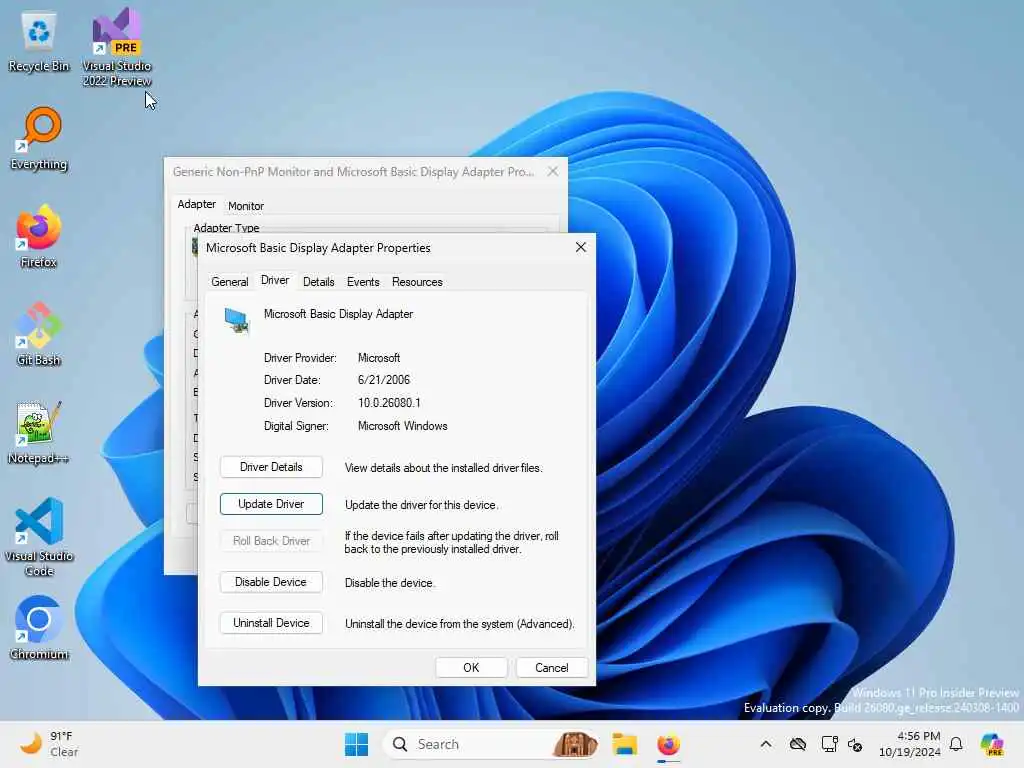Select the Chromium desktop icon

(x=39, y=628)
